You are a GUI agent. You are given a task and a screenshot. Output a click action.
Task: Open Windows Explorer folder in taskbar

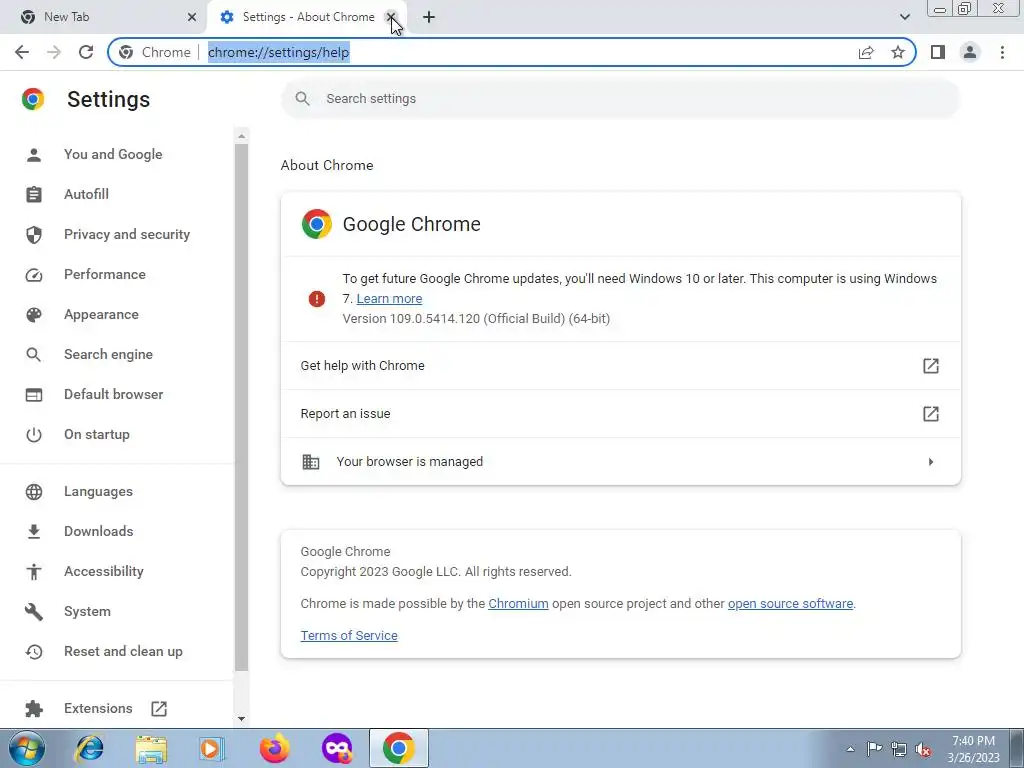click(151, 748)
